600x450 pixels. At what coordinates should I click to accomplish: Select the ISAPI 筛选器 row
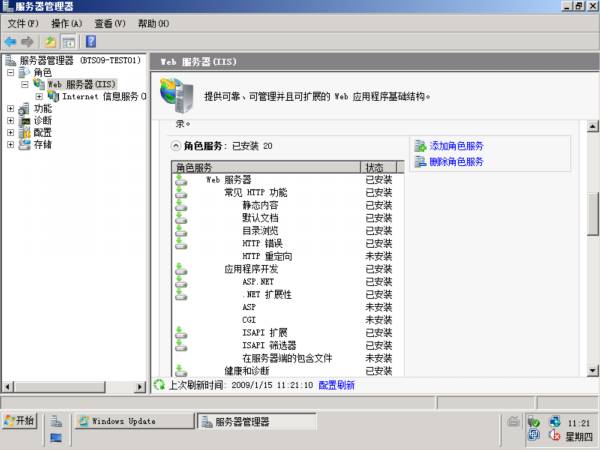coord(288,345)
